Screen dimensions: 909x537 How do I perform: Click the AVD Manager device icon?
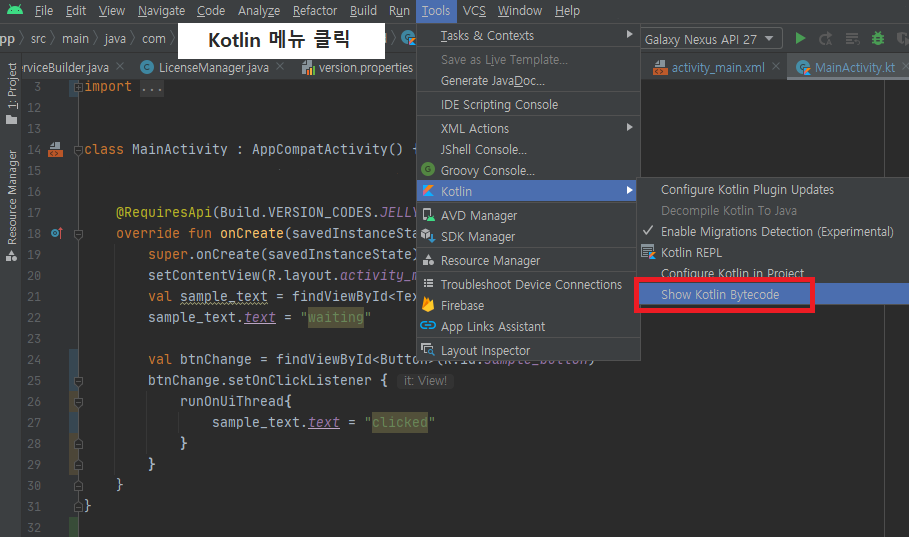point(428,215)
